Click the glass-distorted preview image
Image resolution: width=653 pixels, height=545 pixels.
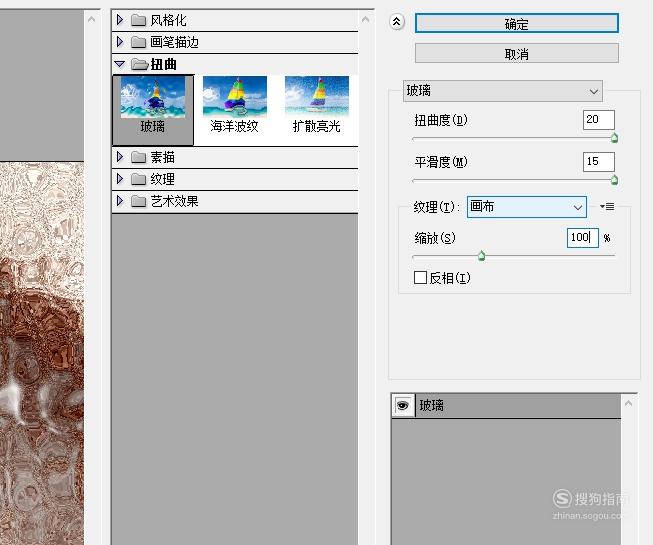[42, 353]
